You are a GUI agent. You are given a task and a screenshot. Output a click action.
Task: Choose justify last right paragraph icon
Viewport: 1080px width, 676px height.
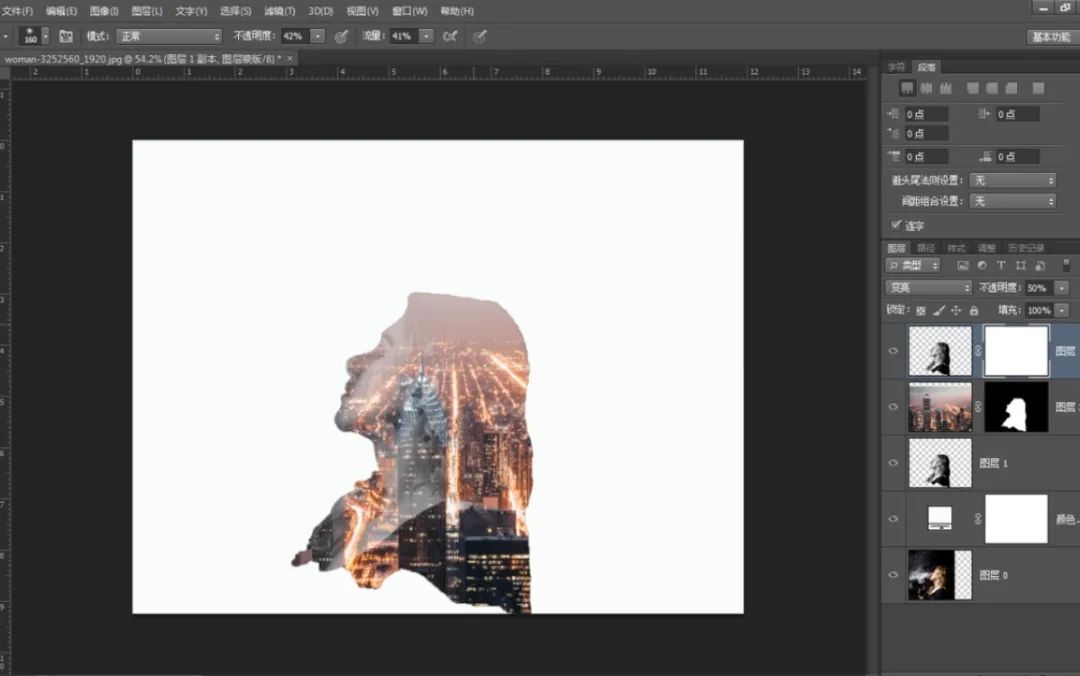coord(1011,88)
